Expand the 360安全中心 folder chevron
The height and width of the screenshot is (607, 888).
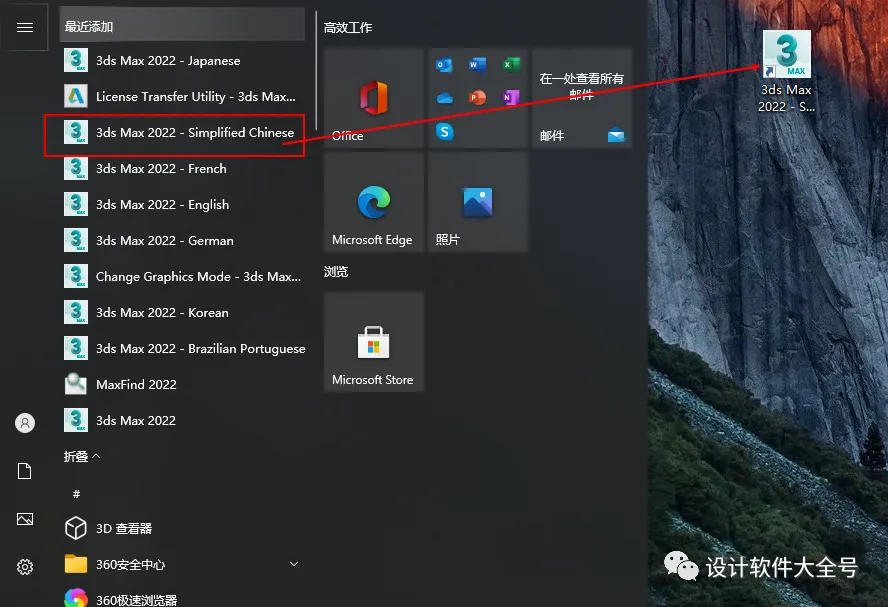[x=294, y=564]
